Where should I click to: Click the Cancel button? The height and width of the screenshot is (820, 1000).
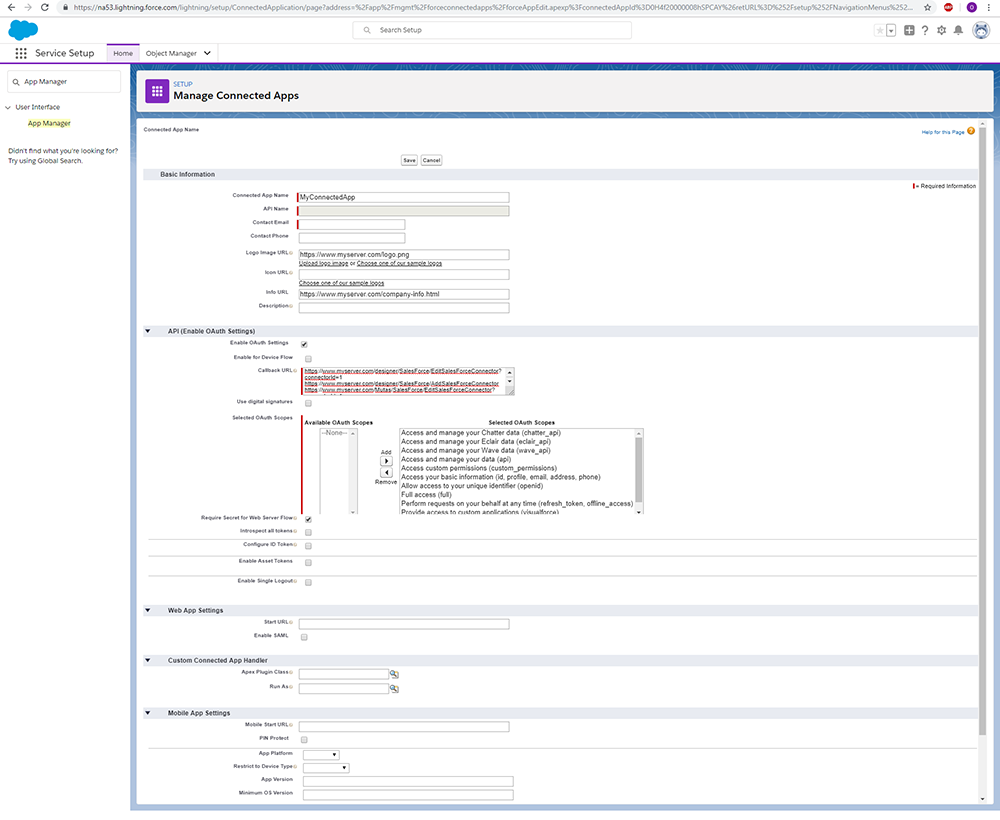432,161
